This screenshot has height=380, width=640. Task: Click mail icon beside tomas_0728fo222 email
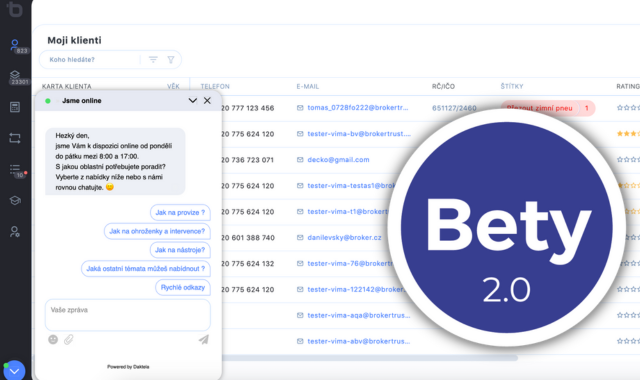click(300, 108)
